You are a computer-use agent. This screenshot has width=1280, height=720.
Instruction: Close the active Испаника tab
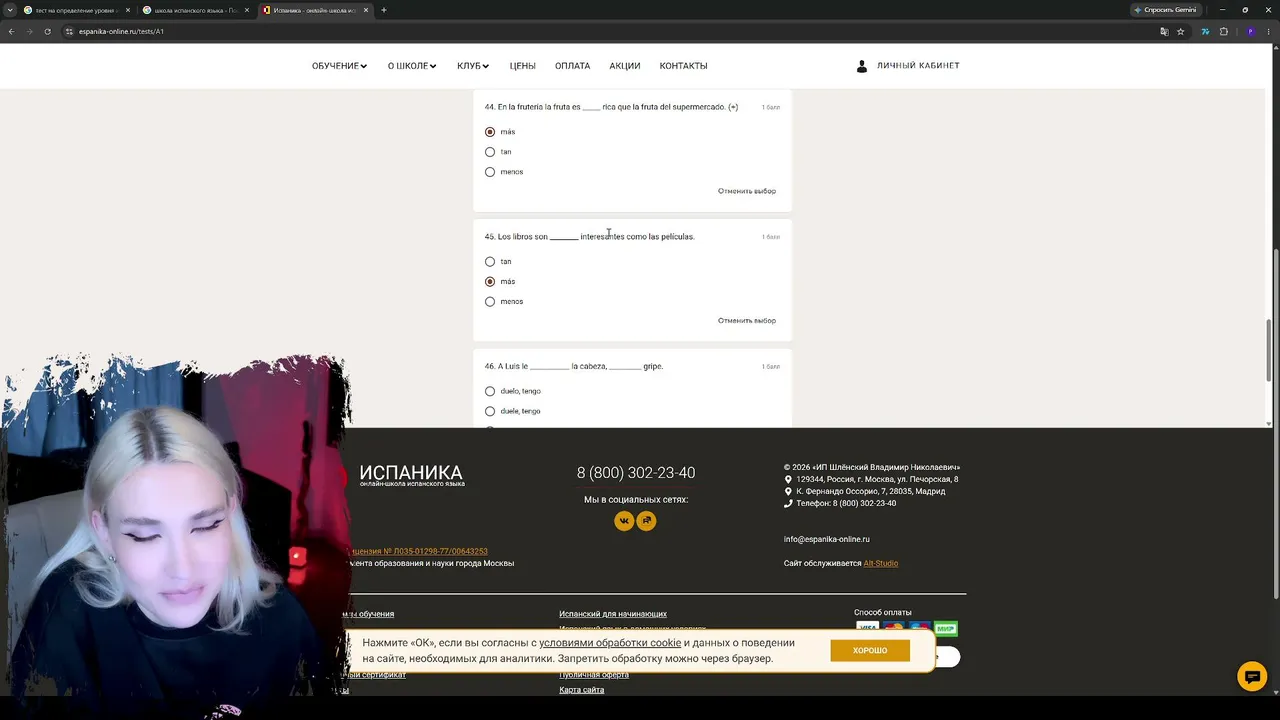pos(366,10)
